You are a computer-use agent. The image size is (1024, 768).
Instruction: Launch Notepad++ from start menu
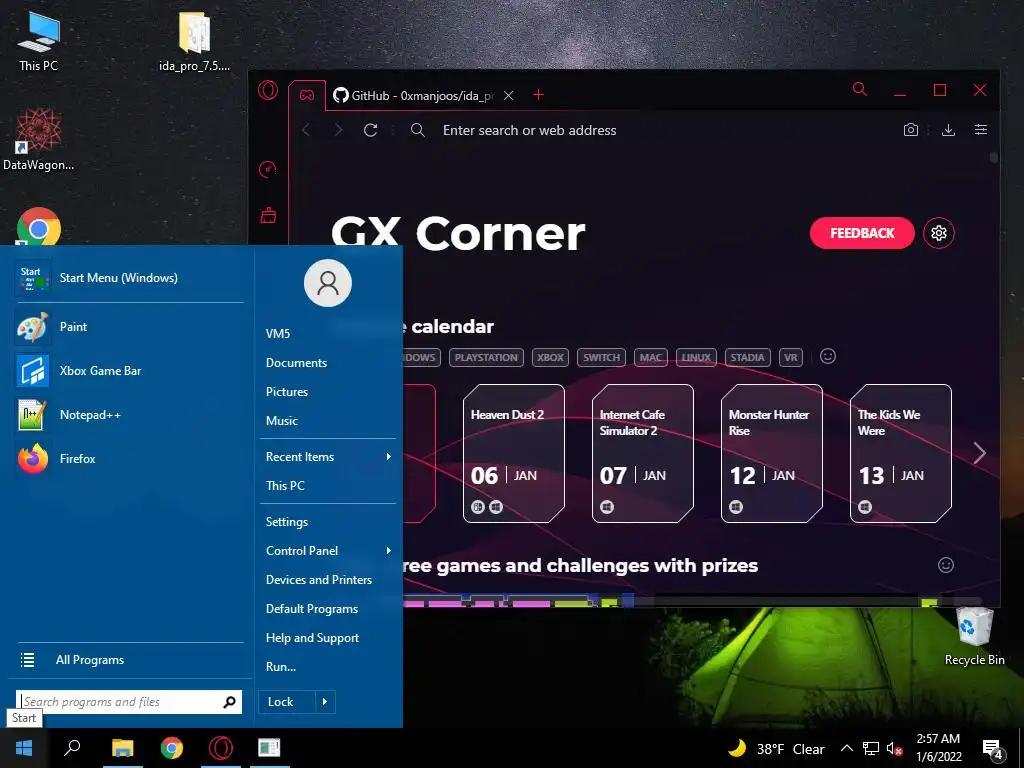coord(130,415)
